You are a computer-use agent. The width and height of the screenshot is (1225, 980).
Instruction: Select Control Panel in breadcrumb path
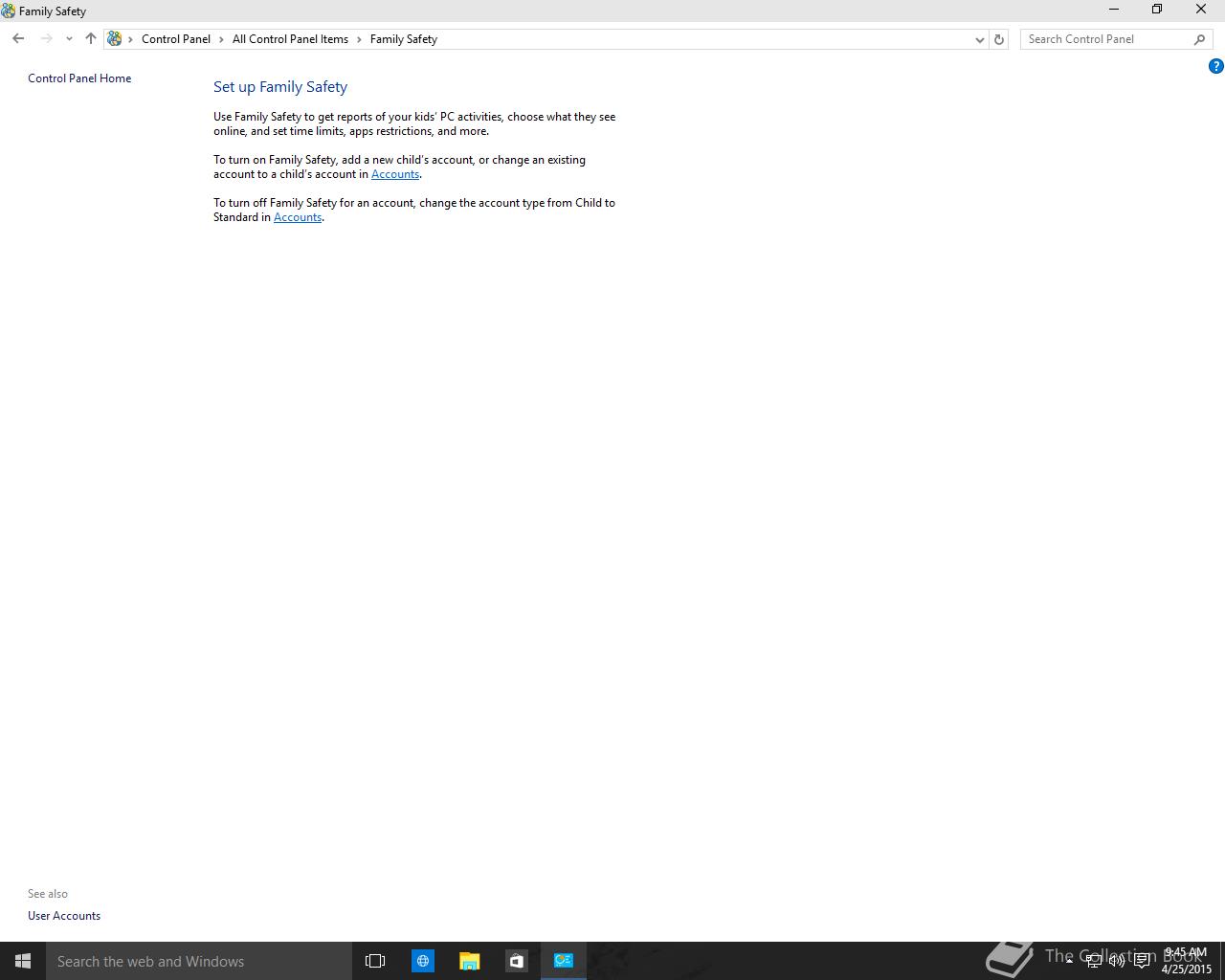tap(176, 39)
